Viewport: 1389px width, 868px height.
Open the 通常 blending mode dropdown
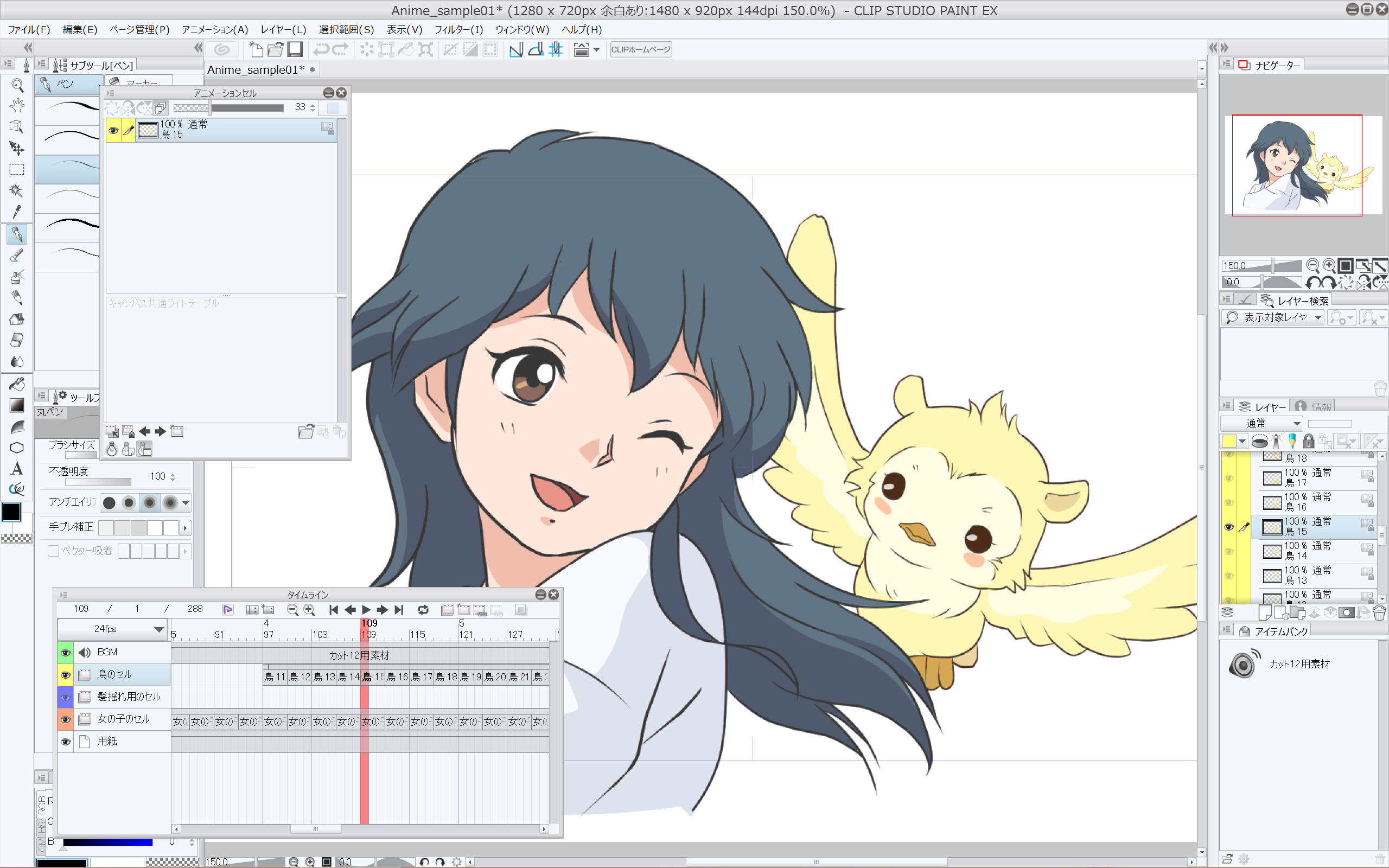coord(1261,423)
